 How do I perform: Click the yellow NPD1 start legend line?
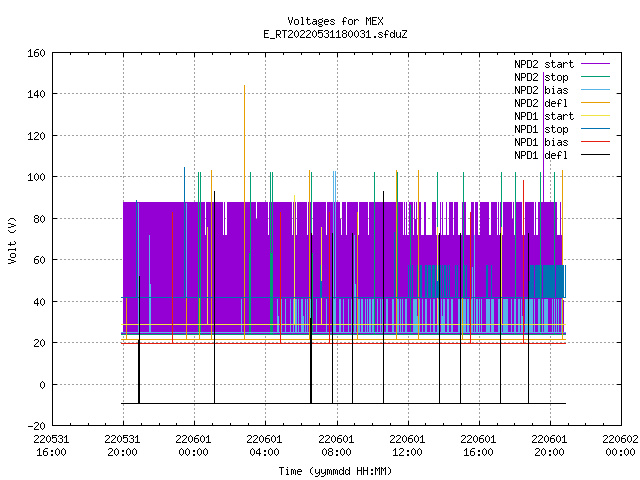595,116
